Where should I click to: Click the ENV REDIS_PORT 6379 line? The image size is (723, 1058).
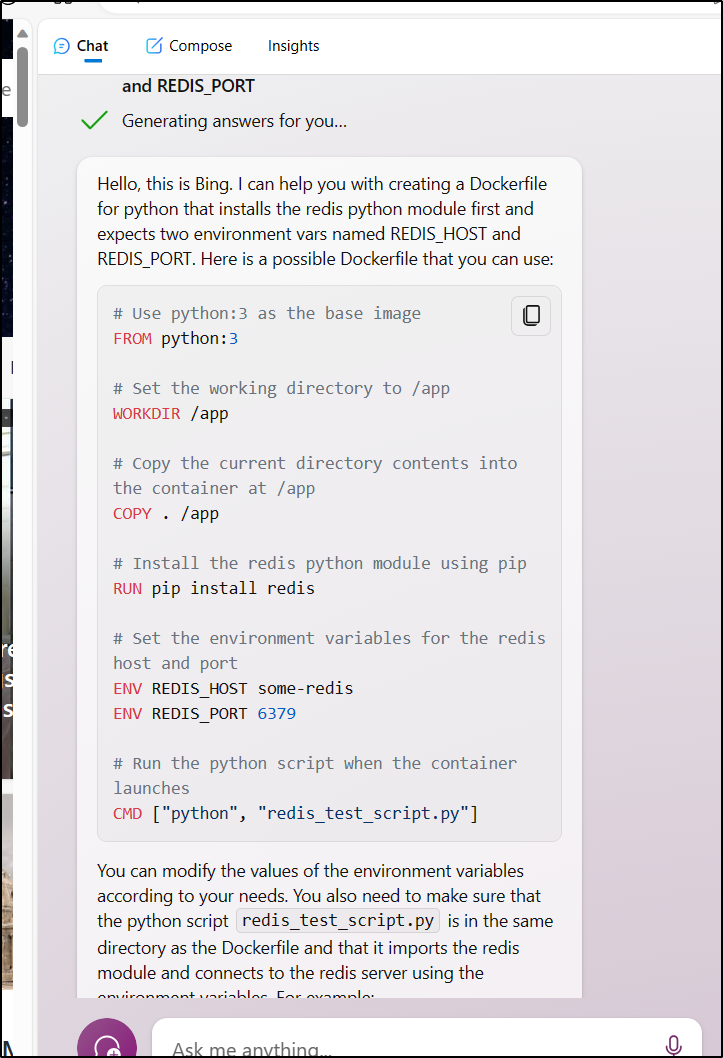[x=204, y=713]
